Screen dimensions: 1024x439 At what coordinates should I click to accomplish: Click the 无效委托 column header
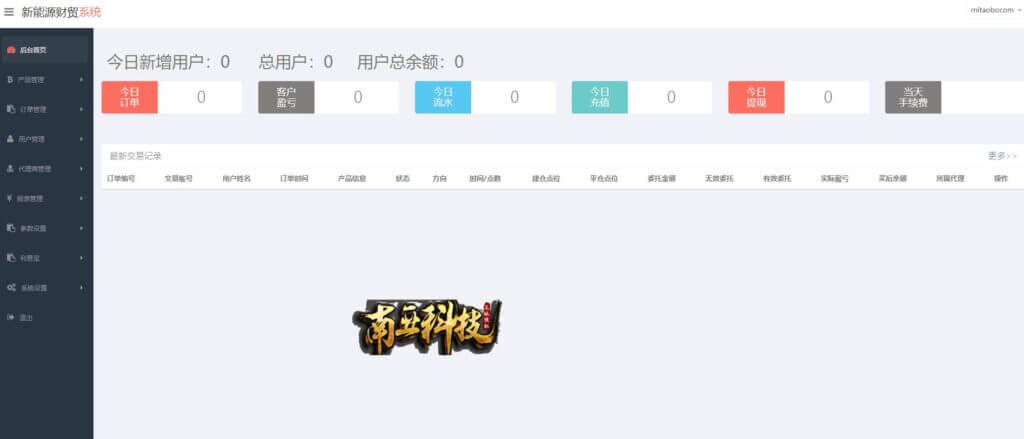[x=719, y=178]
